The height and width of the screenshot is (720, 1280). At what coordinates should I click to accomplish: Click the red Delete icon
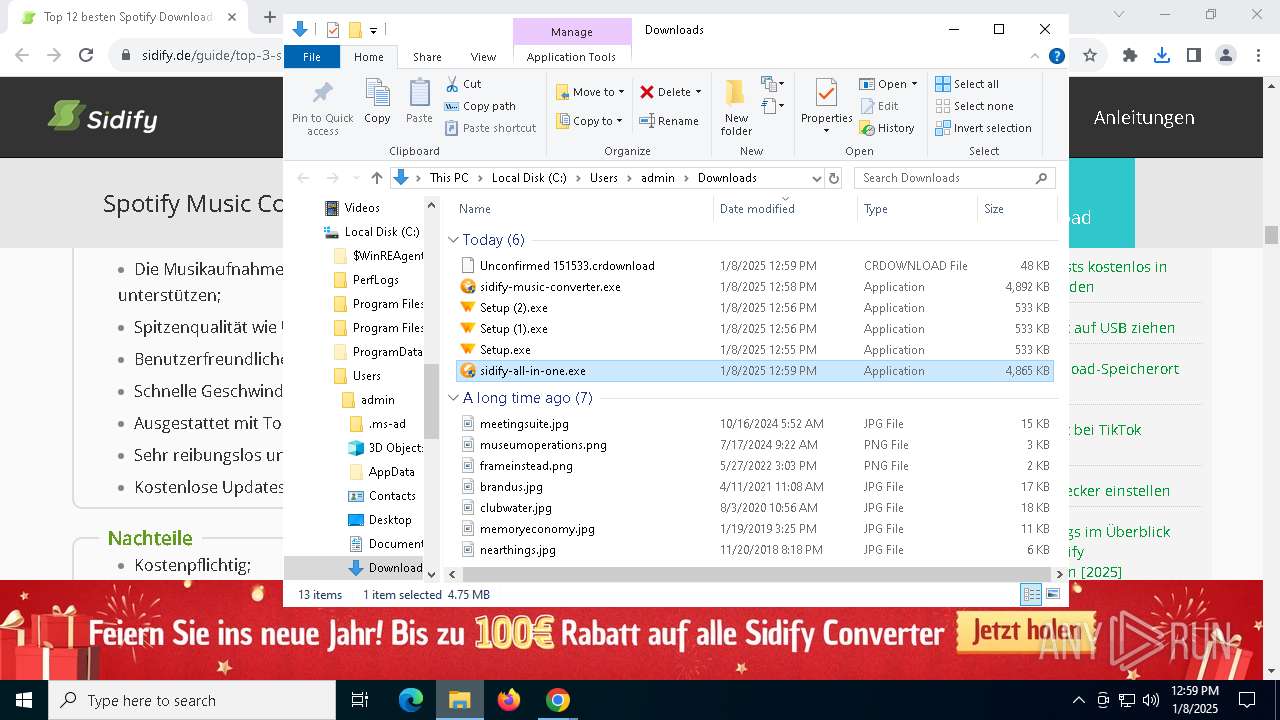(x=647, y=92)
